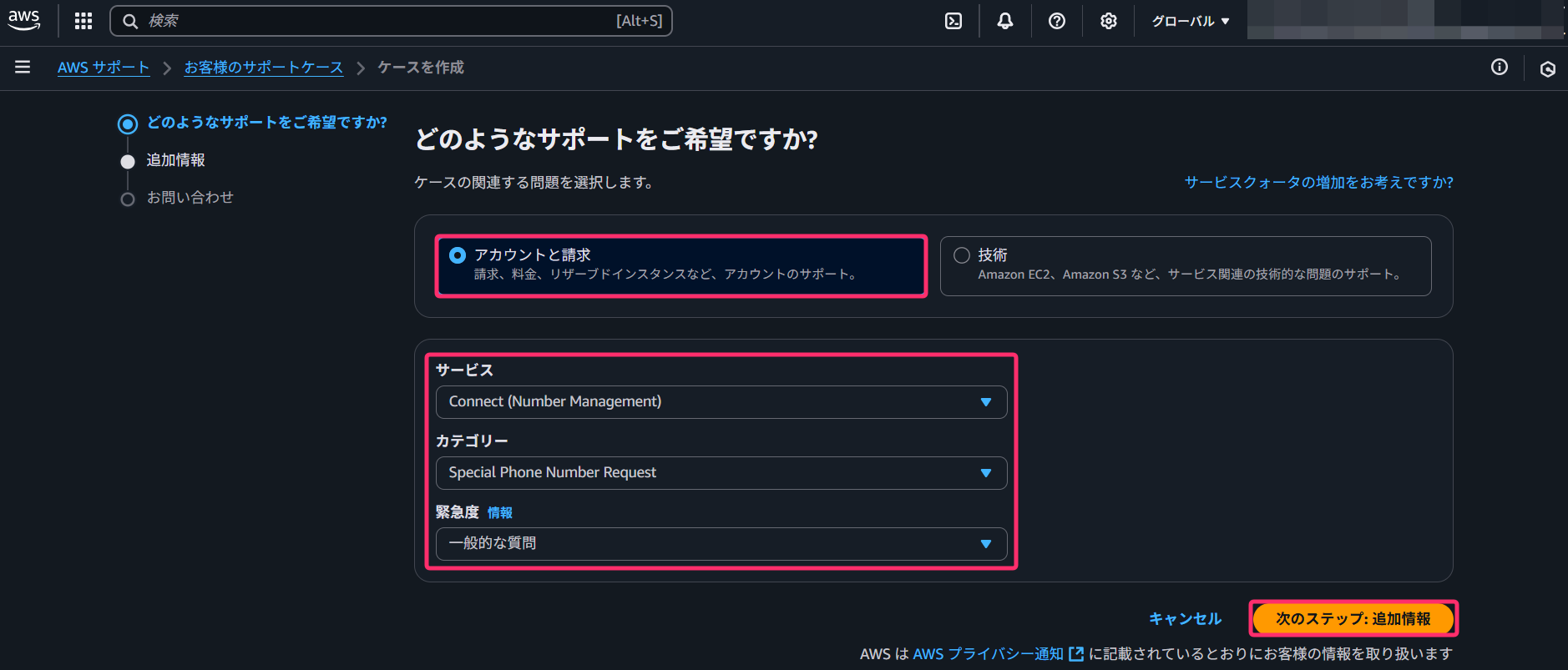Click 次のステップ: 追加情報 button
This screenshot has height=670, width=1568.
click(x=1353, y=618)
